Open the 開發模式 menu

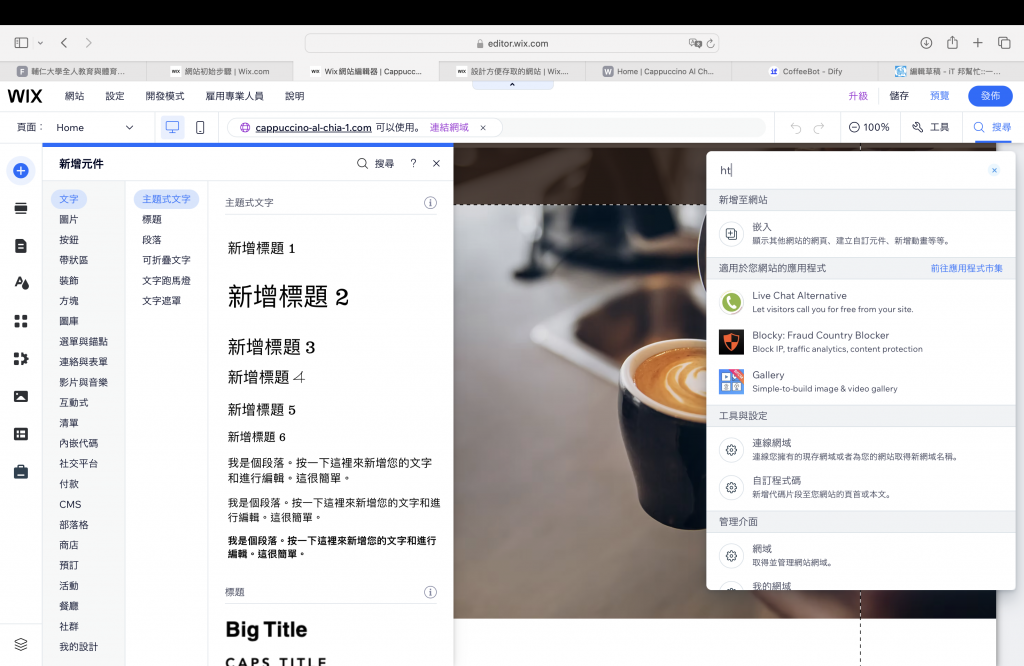165,96
